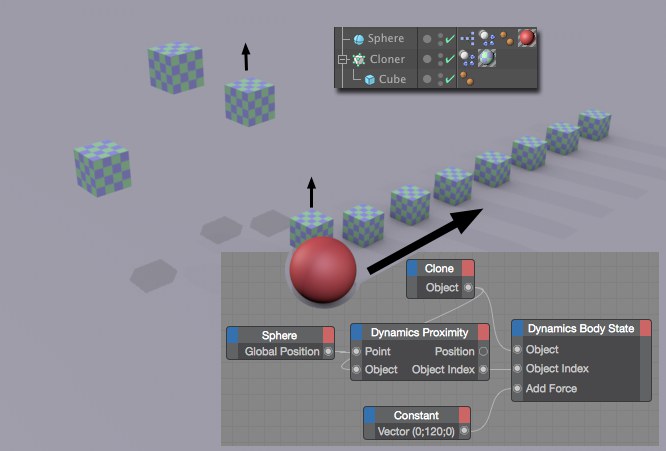Click the Position output port on Dynamics Proximity
The height and width of the screenshot is (451, 666).
[483, 351]
